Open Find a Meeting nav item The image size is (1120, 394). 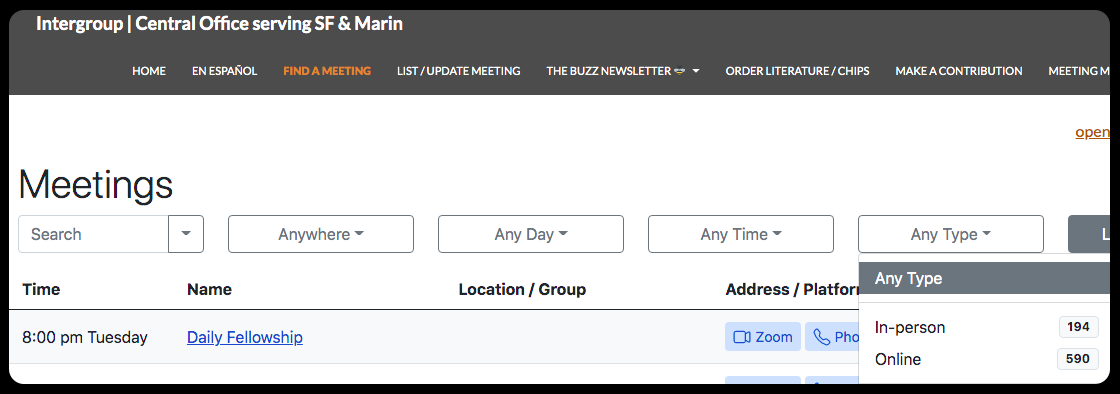(x=327, y=71)
